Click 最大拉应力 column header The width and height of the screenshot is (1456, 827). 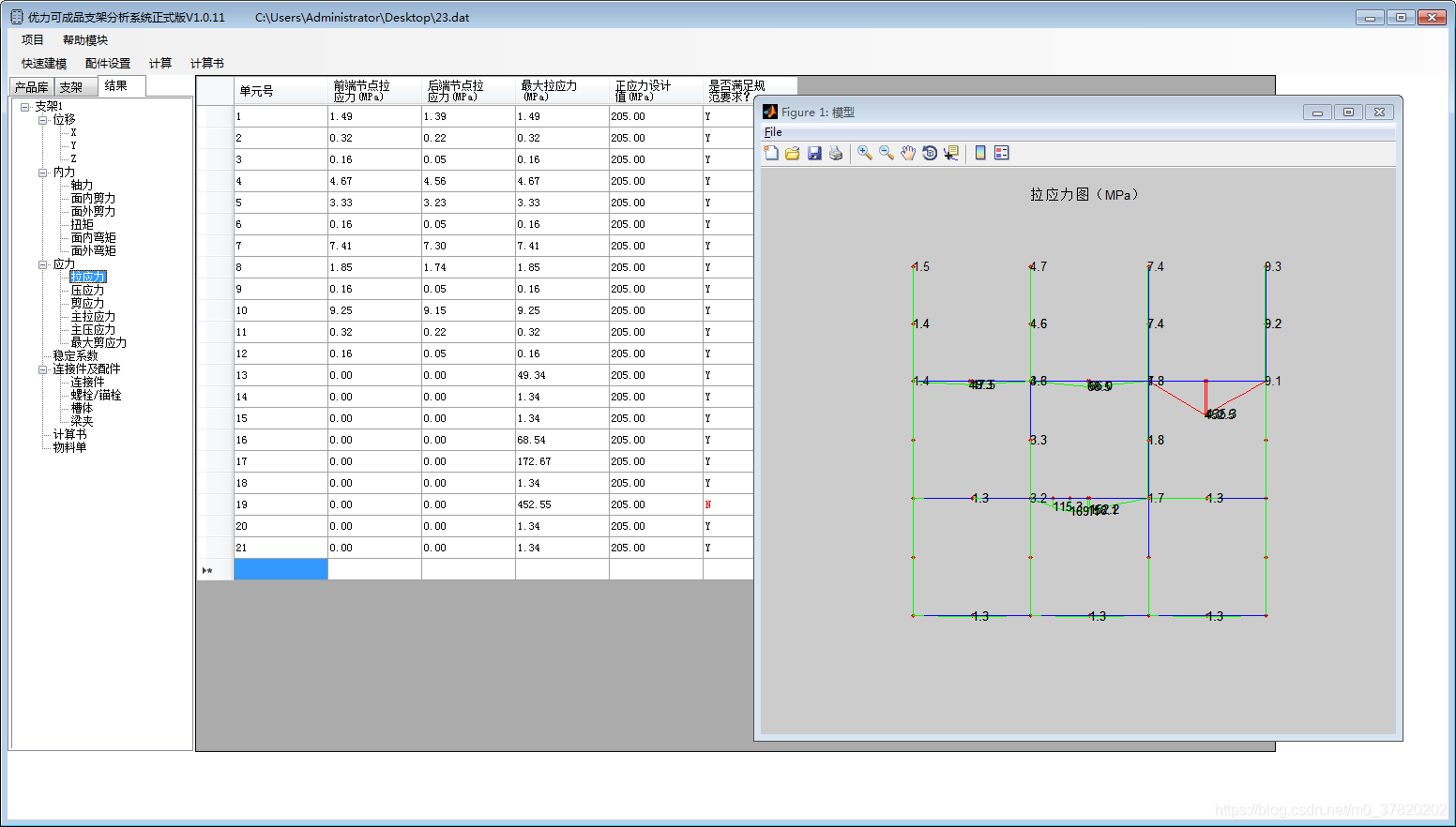[x=563, y=91]
